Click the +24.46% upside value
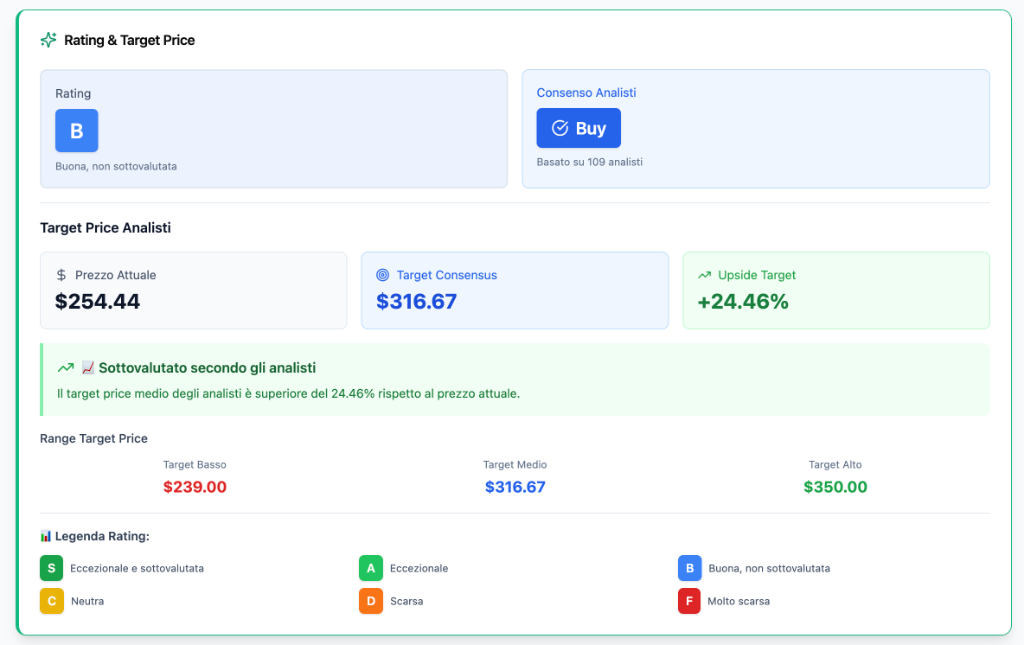This screenshot has width=1024, height=645. (743, 302)
